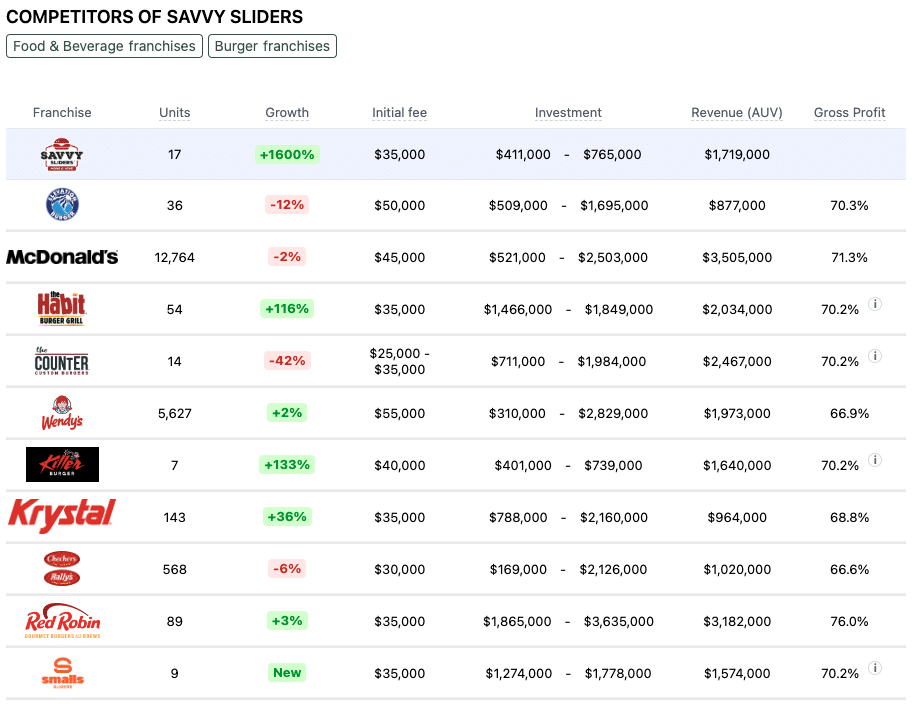Click the New growth badge
This screenshot has height=714, width=912.
287,673
